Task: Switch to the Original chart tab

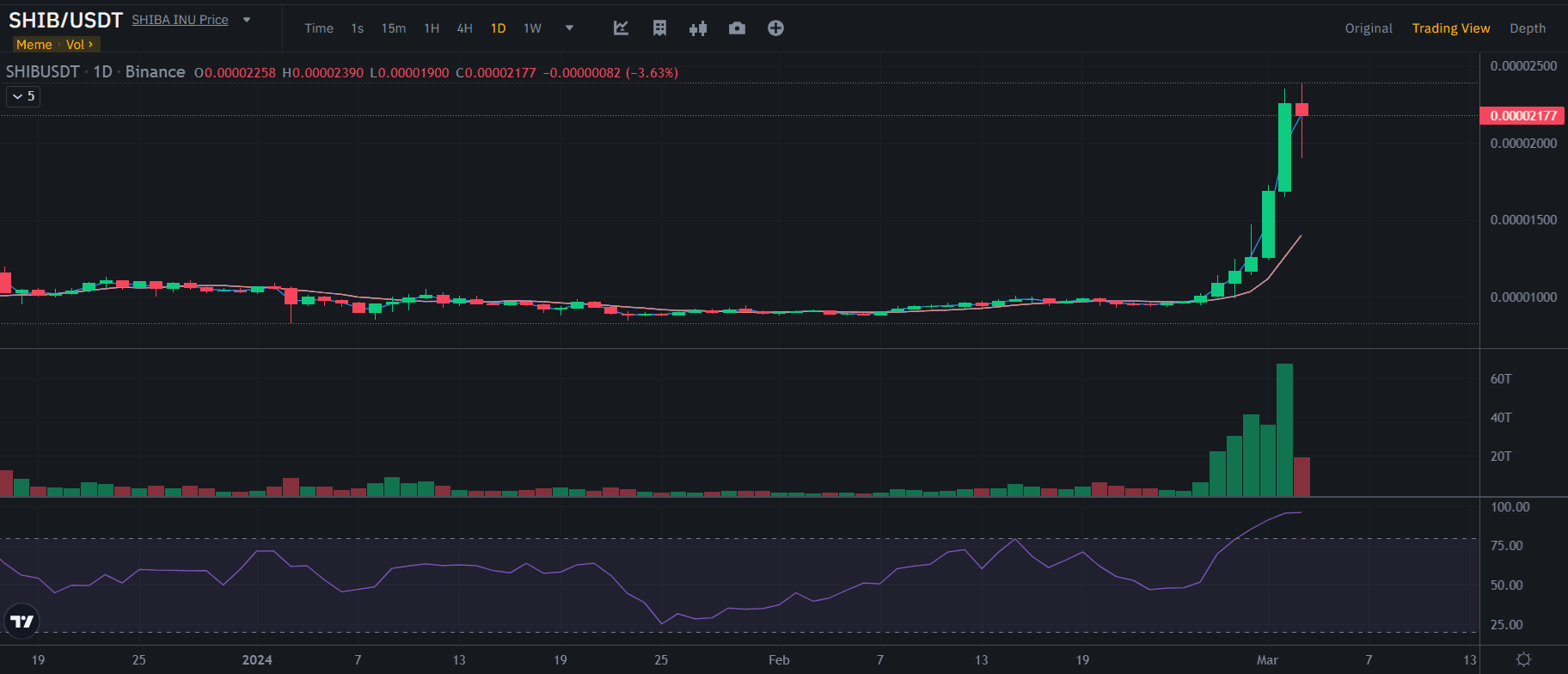Action: coord(1368,28)
